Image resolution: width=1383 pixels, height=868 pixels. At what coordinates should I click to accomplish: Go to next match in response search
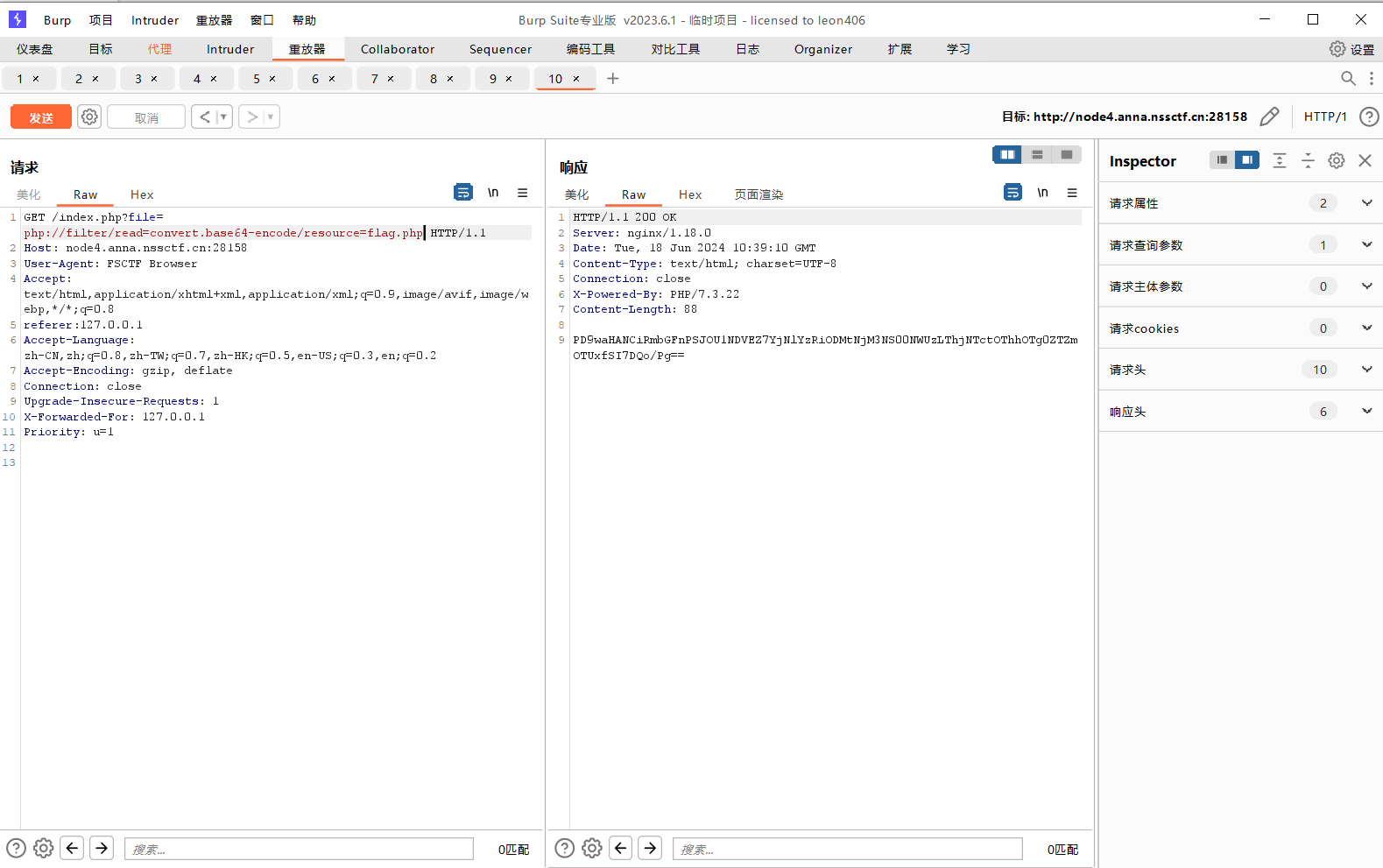650,848
